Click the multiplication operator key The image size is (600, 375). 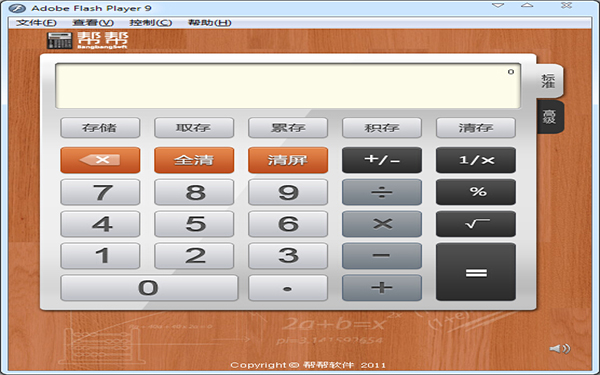[382, 224]
